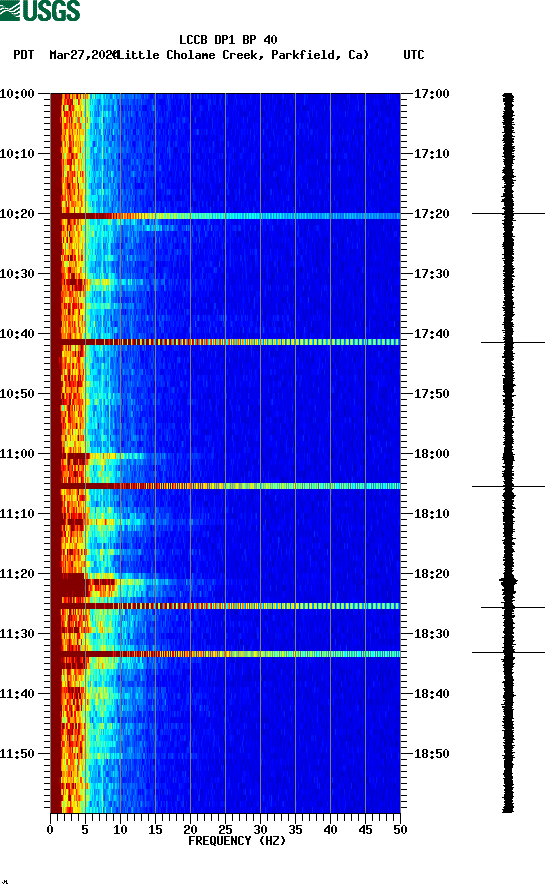
Task: Click the '17:50' UTC time label
Action: pos(431,394)
